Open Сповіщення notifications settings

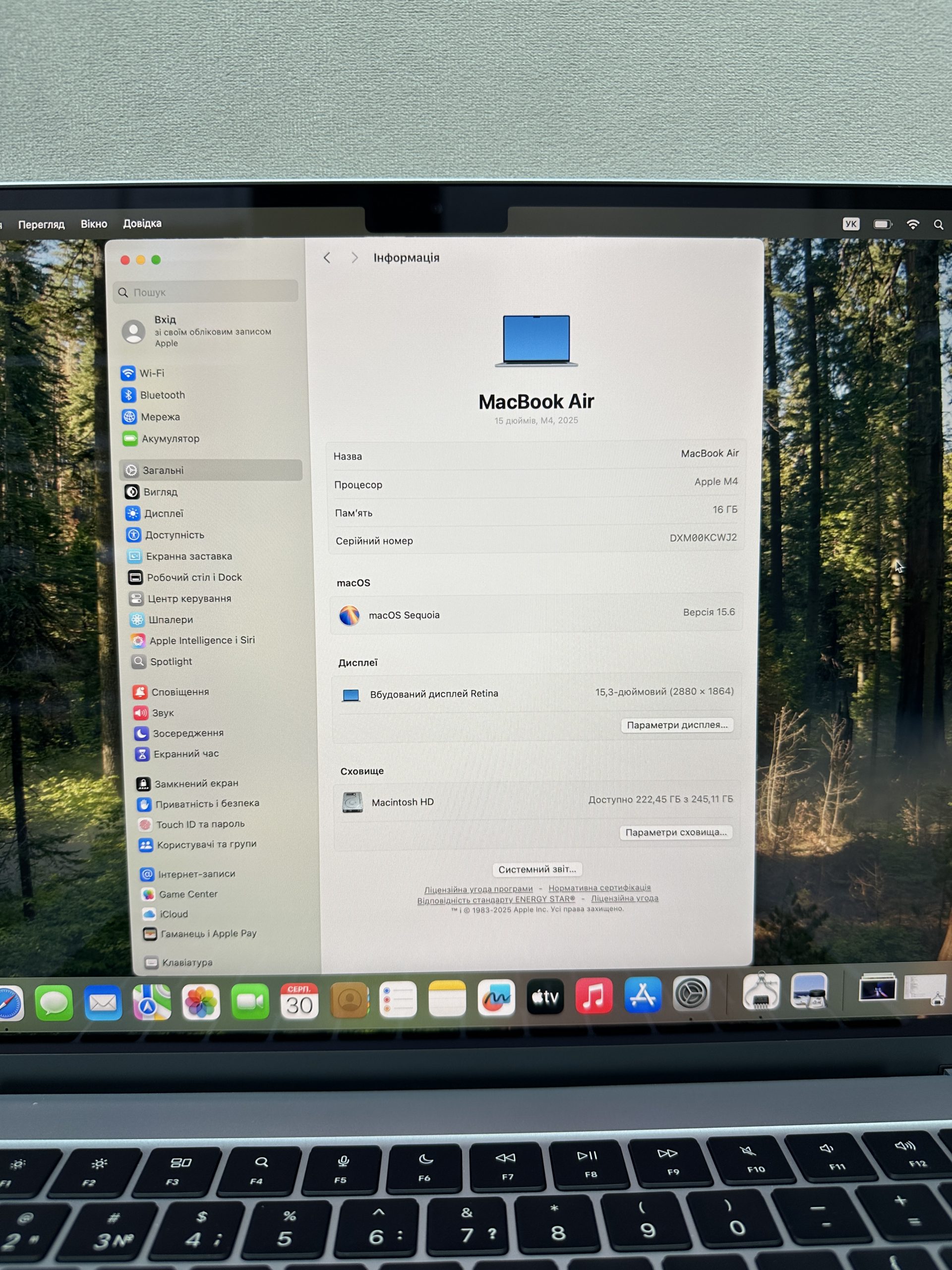[171, 692]
